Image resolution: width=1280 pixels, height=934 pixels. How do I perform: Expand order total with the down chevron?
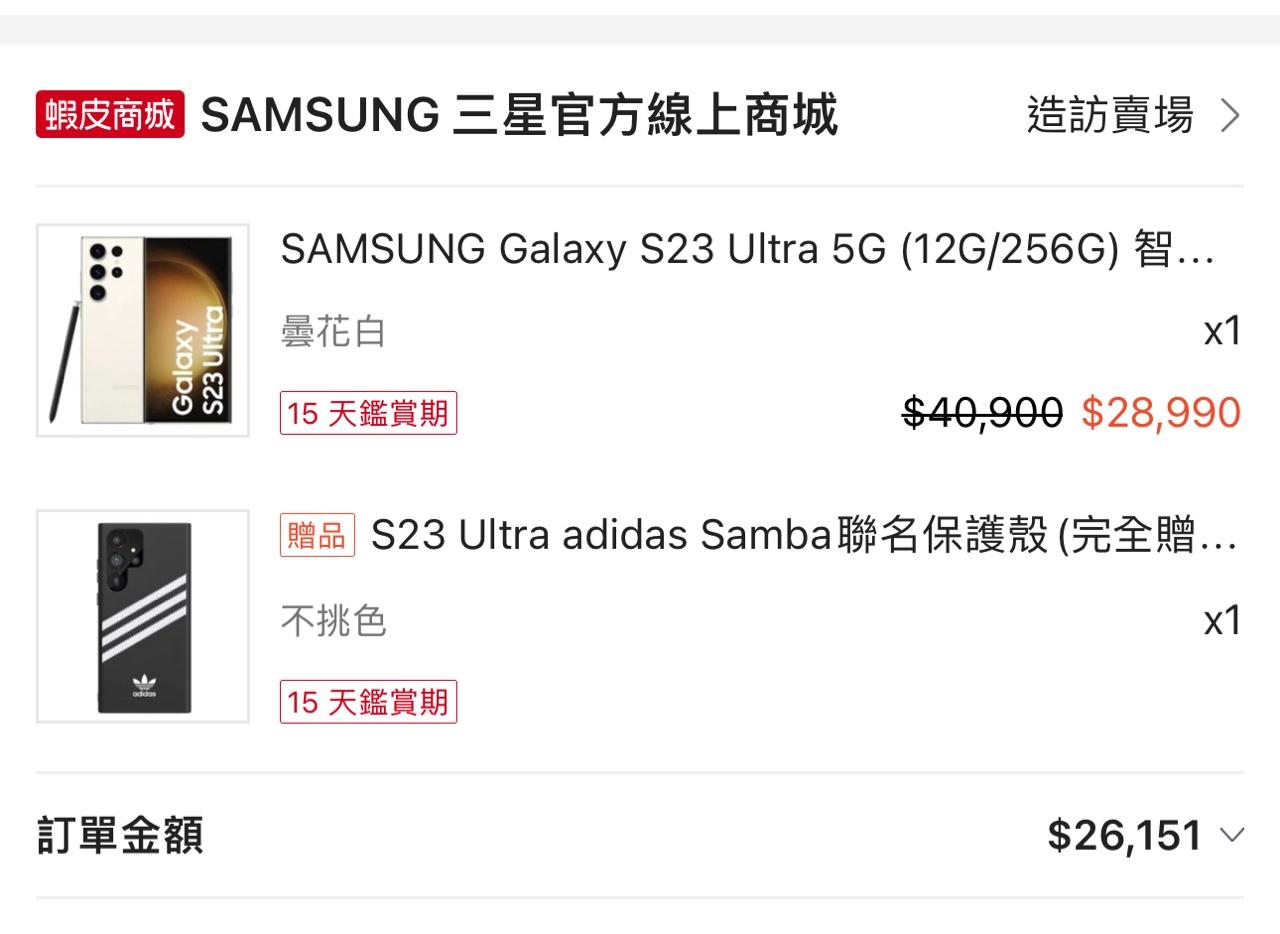(x=1233, y=835)
